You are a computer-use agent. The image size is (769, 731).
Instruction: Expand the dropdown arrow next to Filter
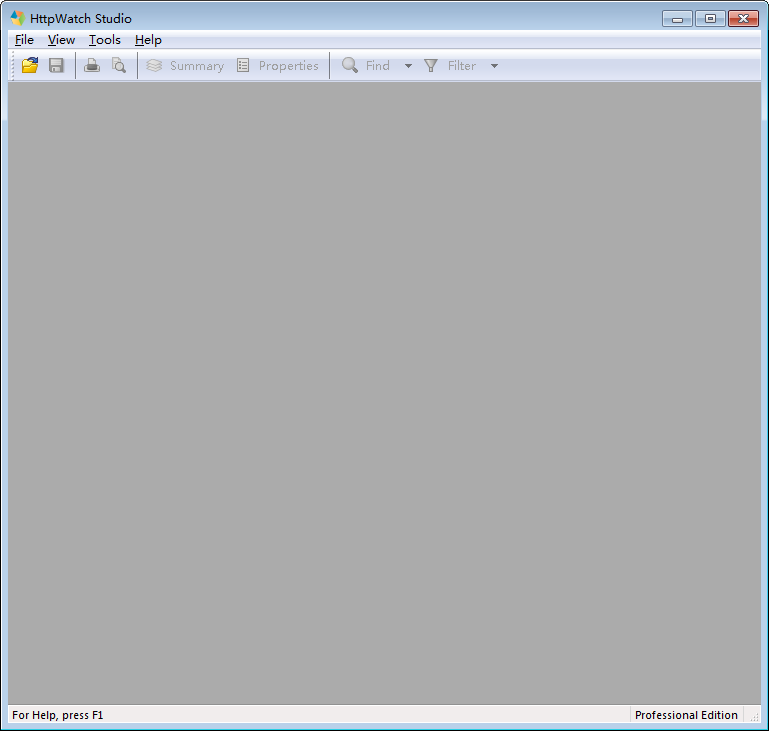(x=494, y=66)
